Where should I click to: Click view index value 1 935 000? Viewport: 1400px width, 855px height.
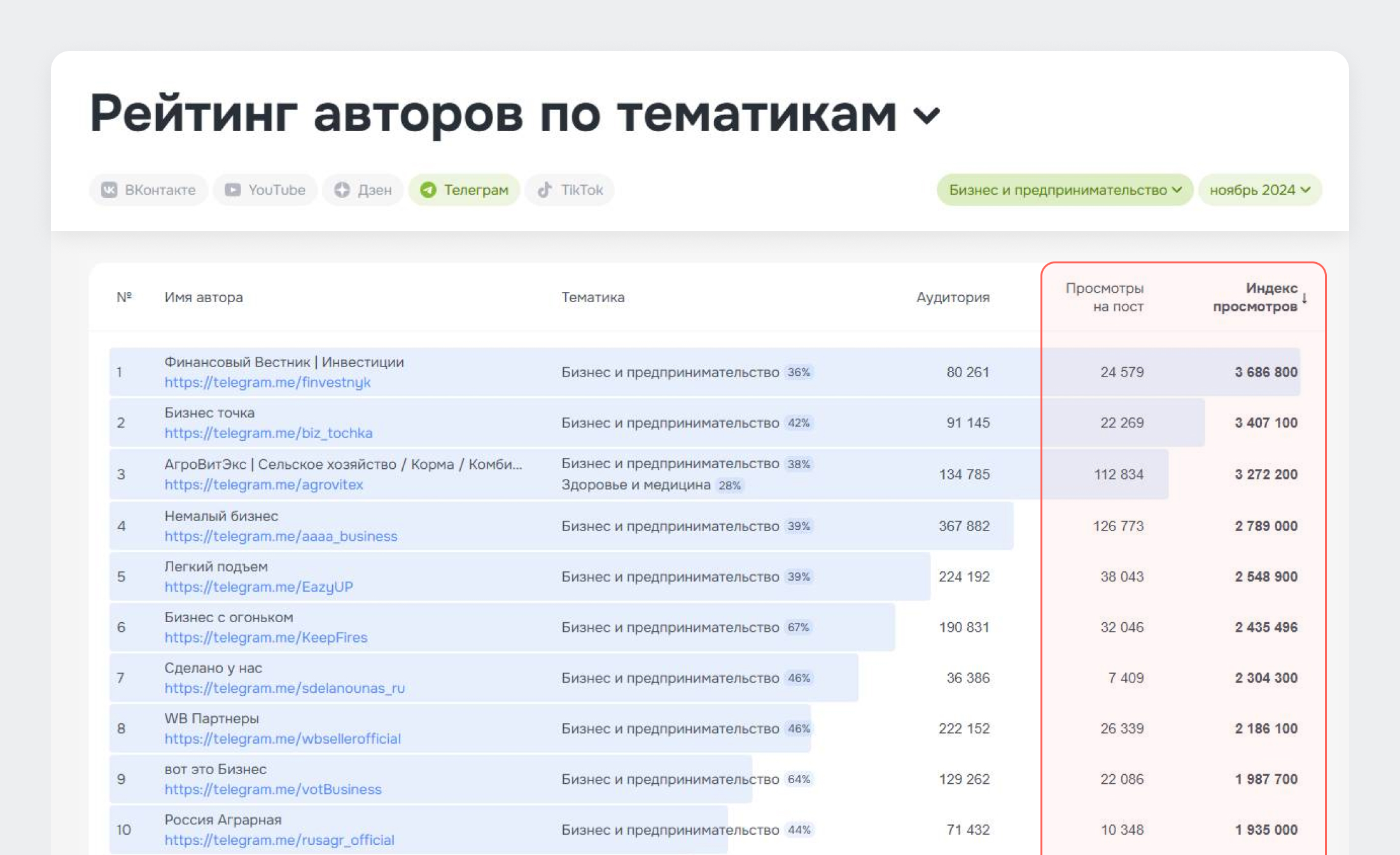click(1266, 830)
